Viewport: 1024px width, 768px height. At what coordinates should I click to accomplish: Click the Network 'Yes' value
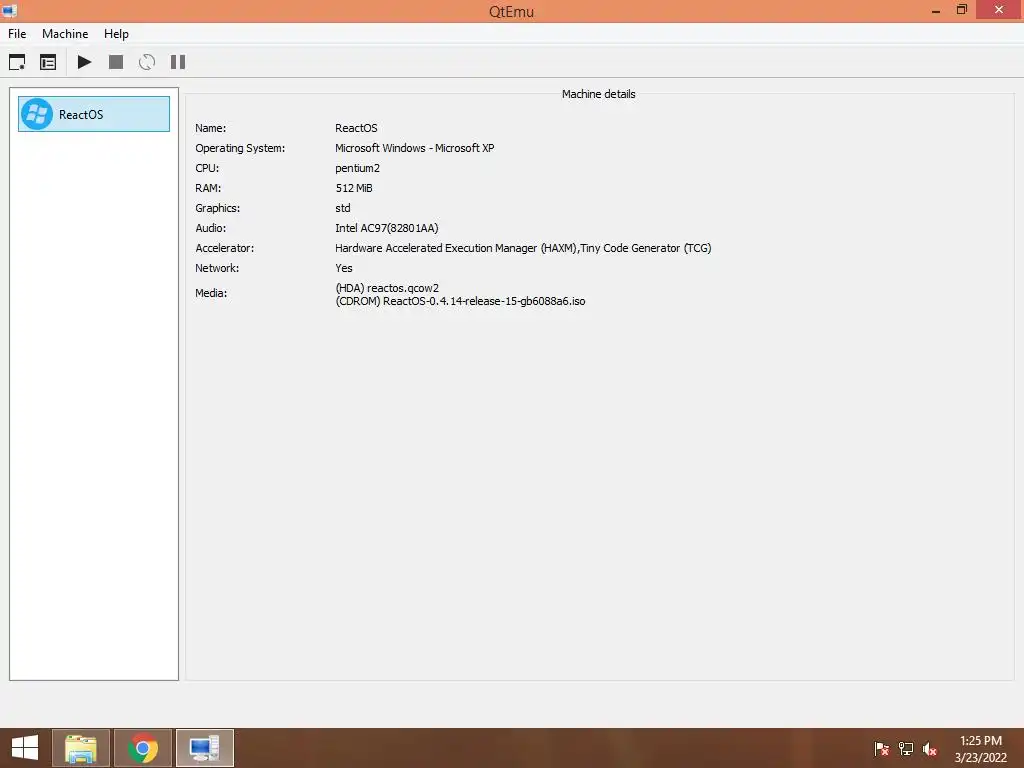344,268
